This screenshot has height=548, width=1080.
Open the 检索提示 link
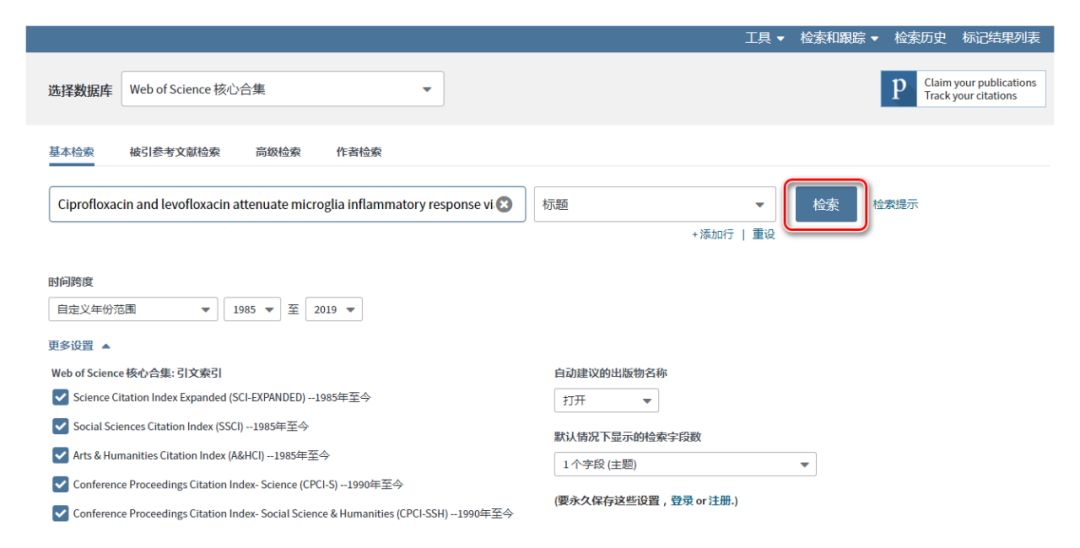click(895, 204)
